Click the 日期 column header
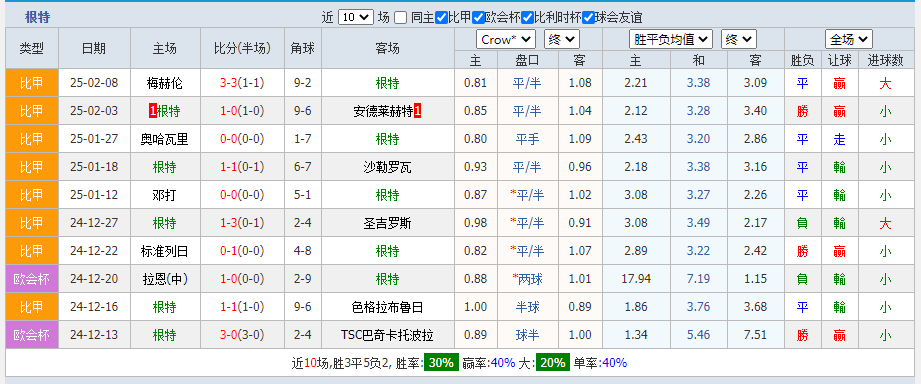The image size is (921, 384). click(94, 48)
